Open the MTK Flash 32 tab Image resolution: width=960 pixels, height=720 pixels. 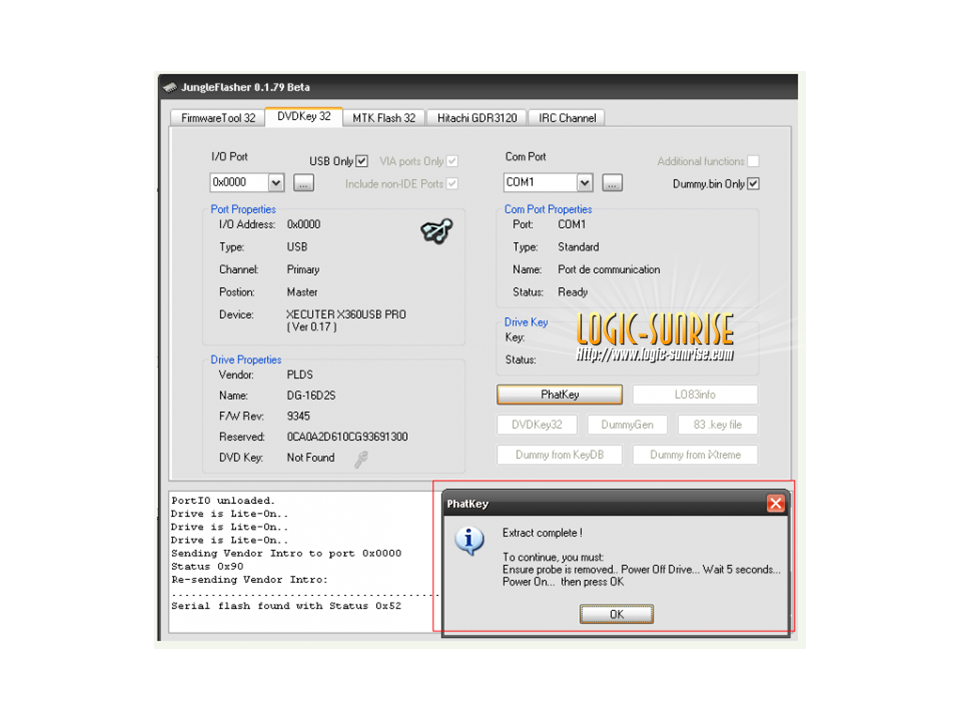click(x=384, y=118)
